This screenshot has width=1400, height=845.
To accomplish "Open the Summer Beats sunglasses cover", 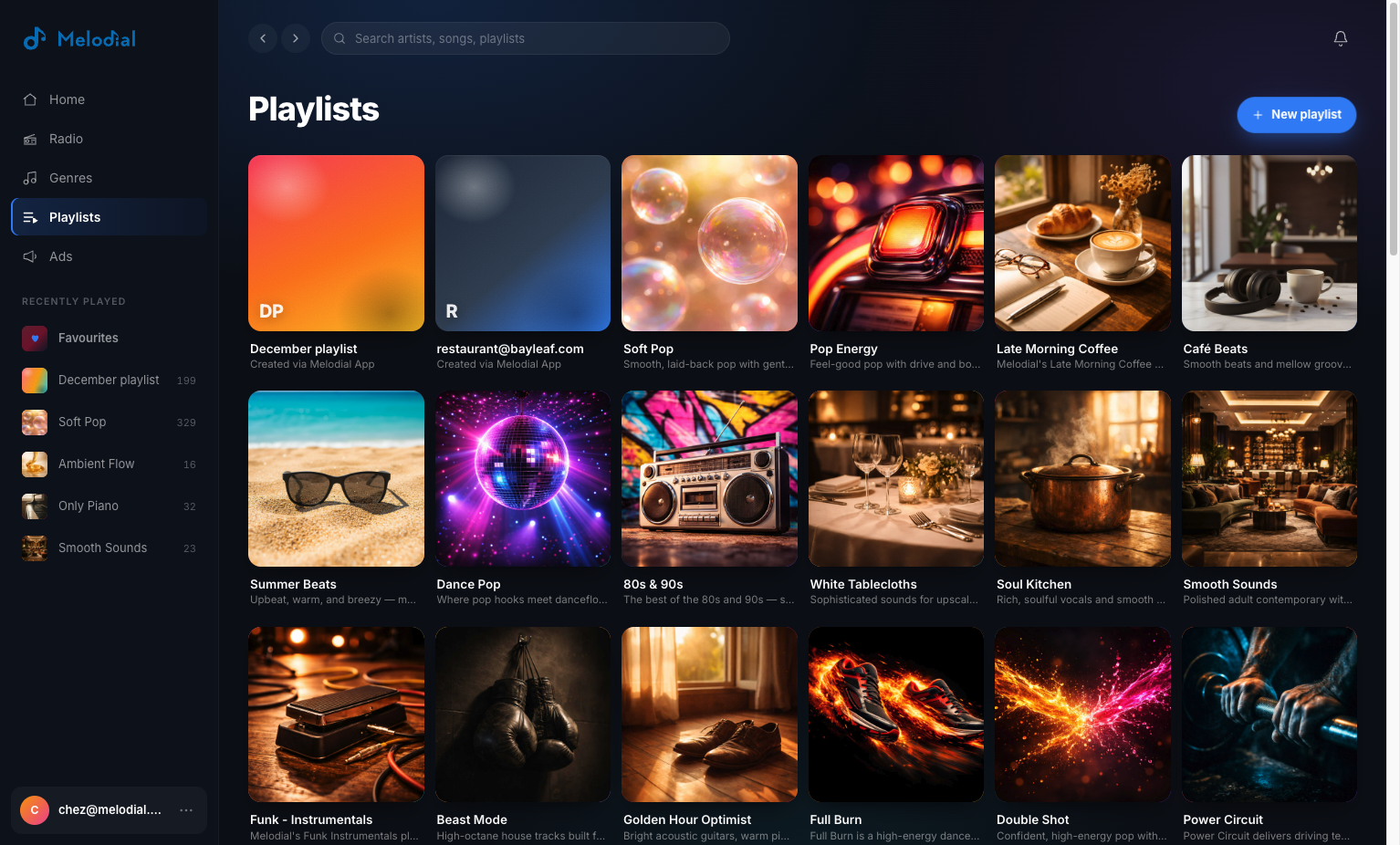I will pyautogui.click(x=336, y=478).
